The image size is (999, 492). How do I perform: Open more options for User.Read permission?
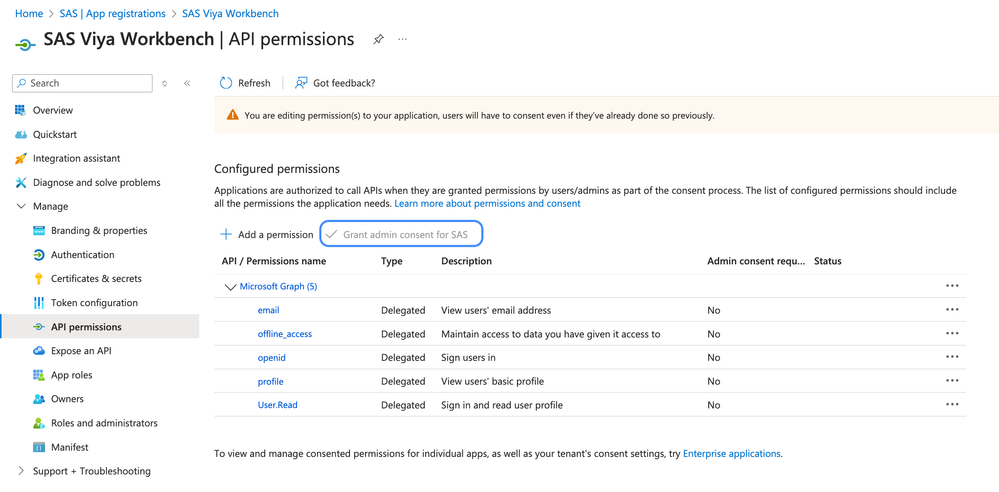(x=952, y=405)
